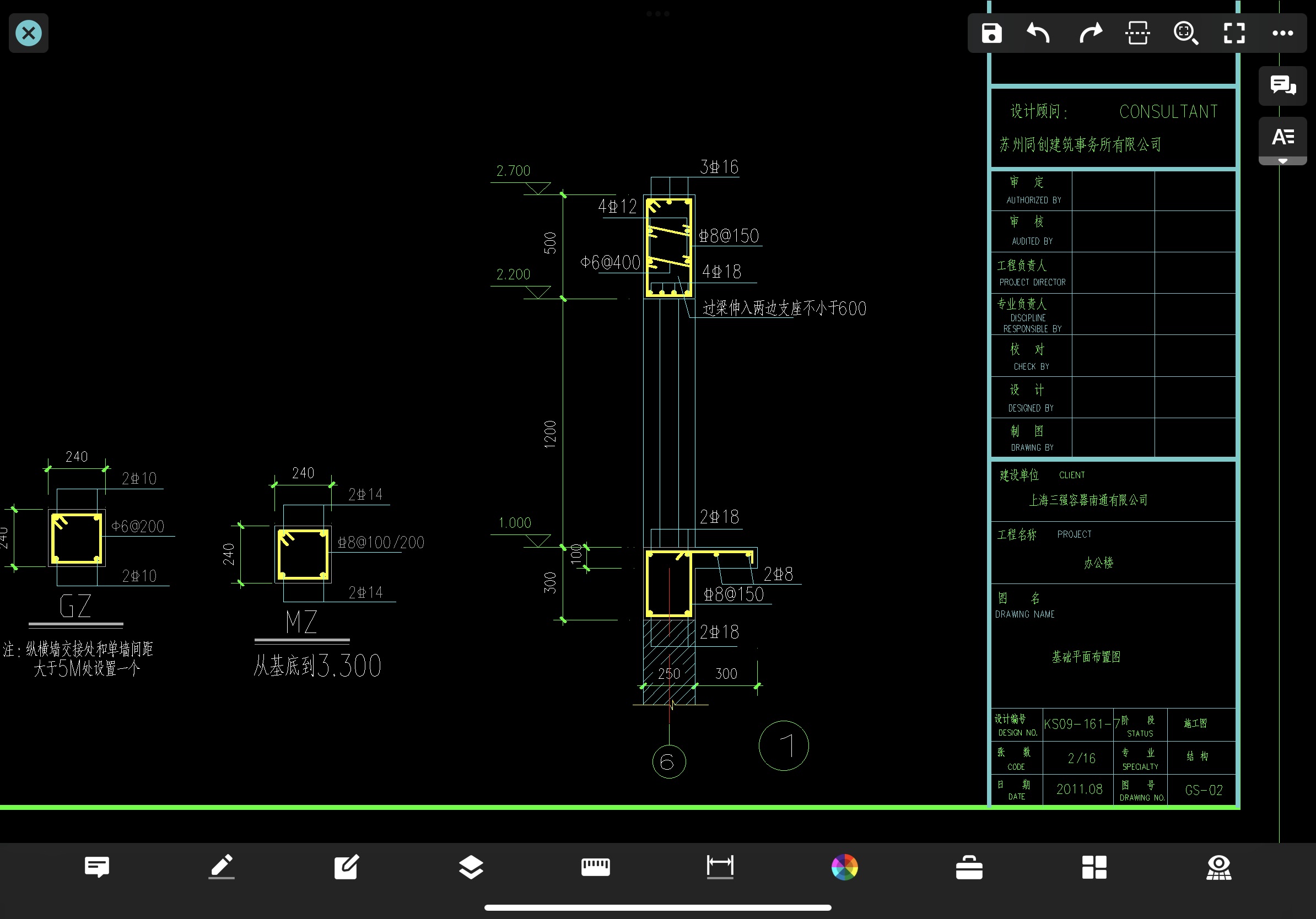Undo the last action

coord(1038,33)
